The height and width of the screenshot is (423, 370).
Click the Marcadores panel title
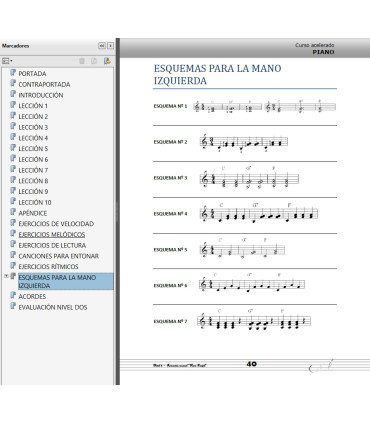(15, 46)
